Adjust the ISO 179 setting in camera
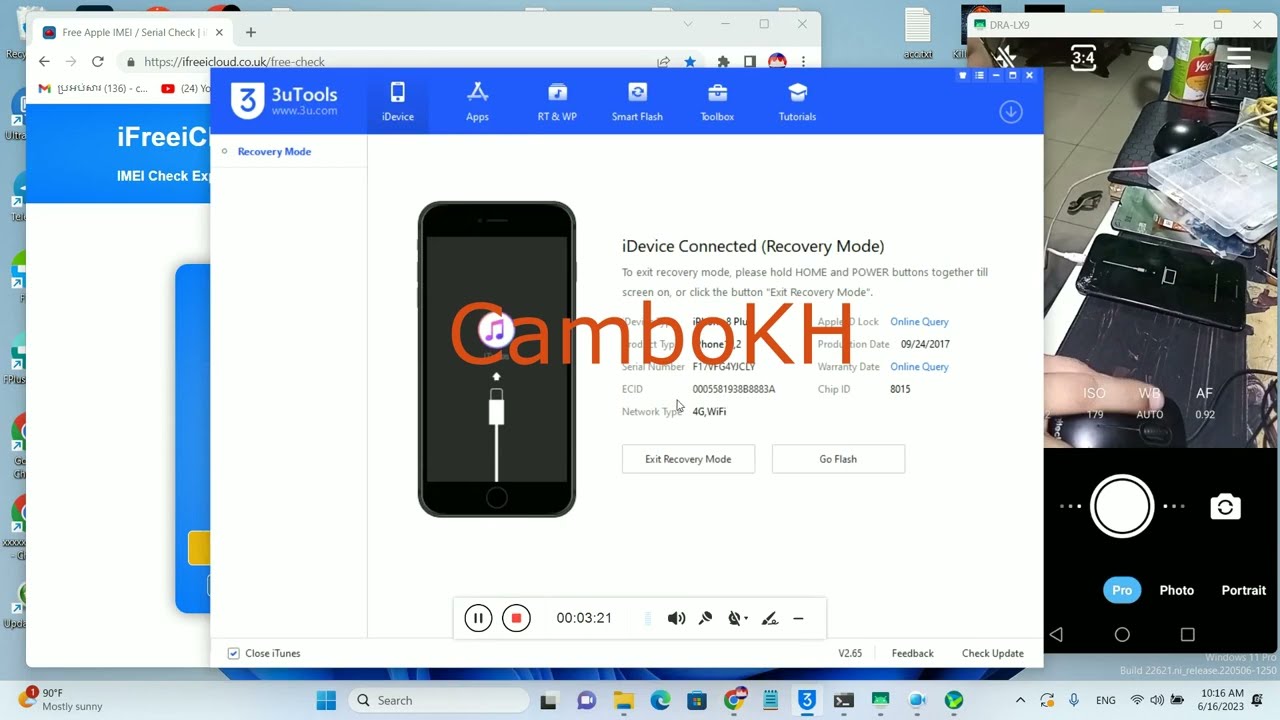The height and width of the screenshot is (720, 1280). tap(1095, 403)
